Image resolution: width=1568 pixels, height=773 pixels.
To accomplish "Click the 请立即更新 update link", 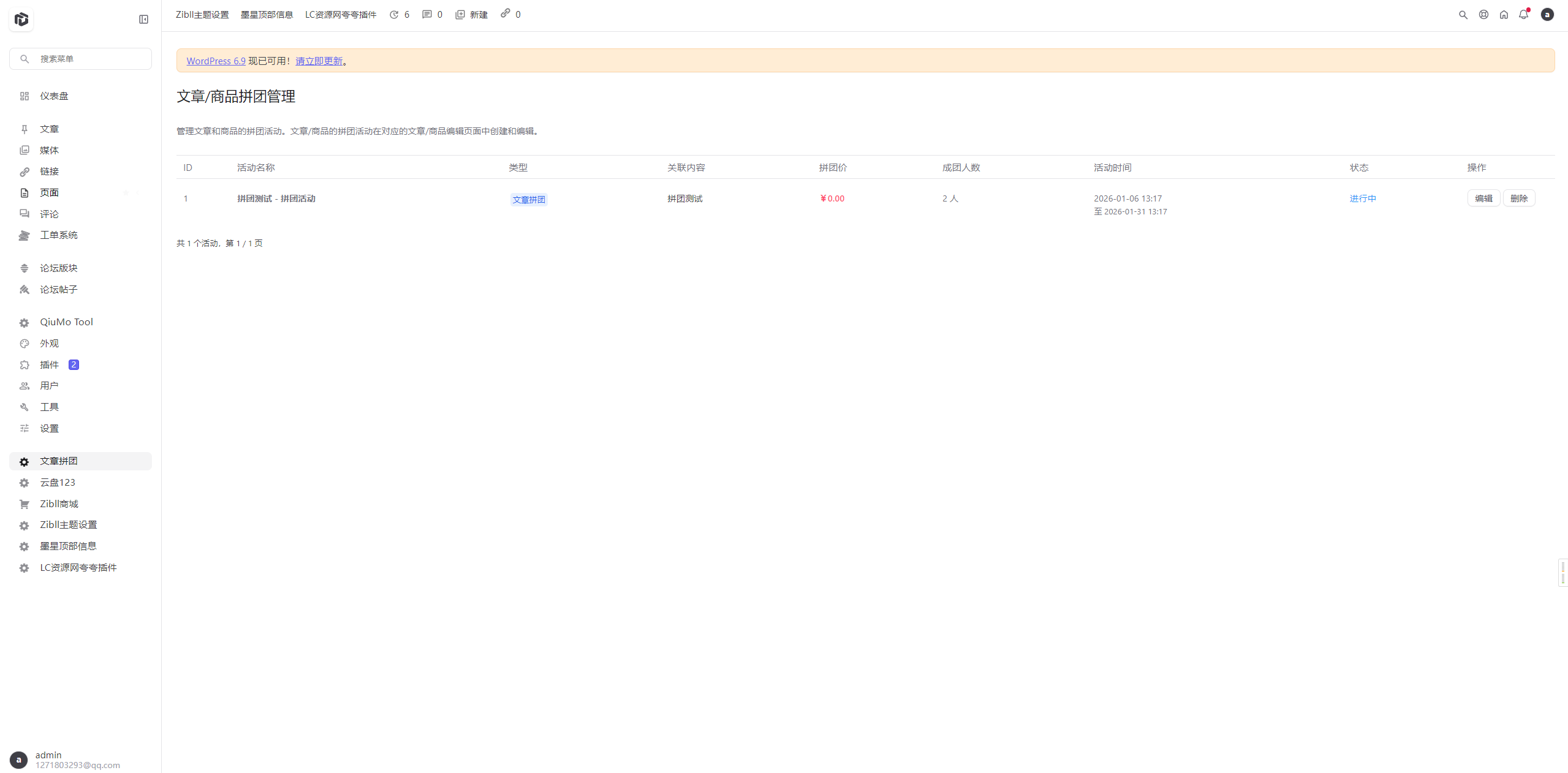I will (319, 61).
